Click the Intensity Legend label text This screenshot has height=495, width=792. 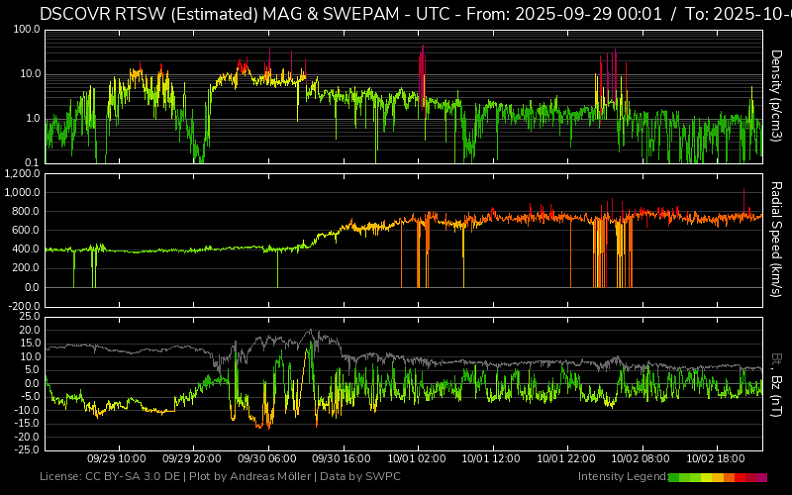click(621, 477)
